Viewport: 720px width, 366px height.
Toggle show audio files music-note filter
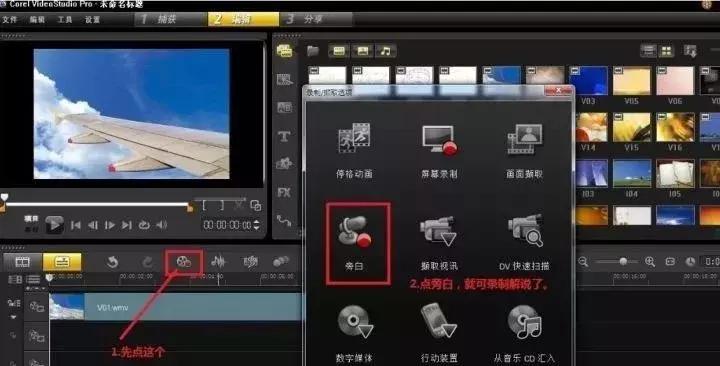tap(386, 51)
